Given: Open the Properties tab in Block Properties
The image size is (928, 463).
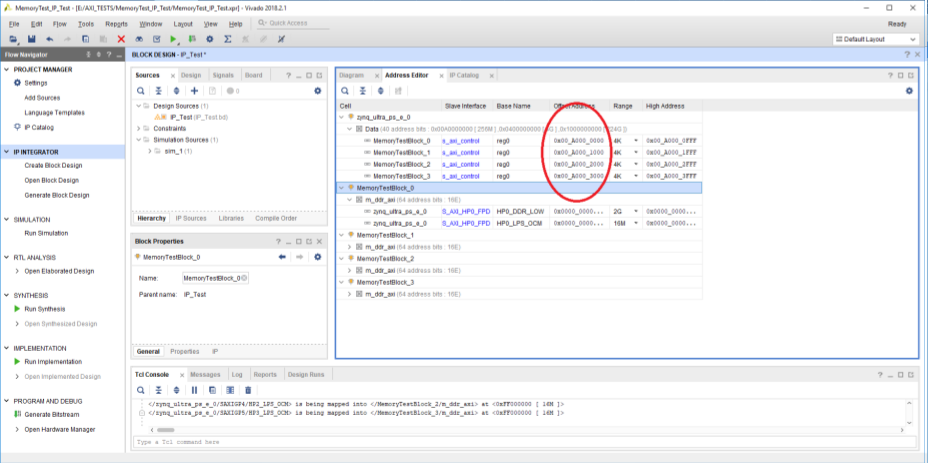Looking at the screenshot, I should [185, 351].
